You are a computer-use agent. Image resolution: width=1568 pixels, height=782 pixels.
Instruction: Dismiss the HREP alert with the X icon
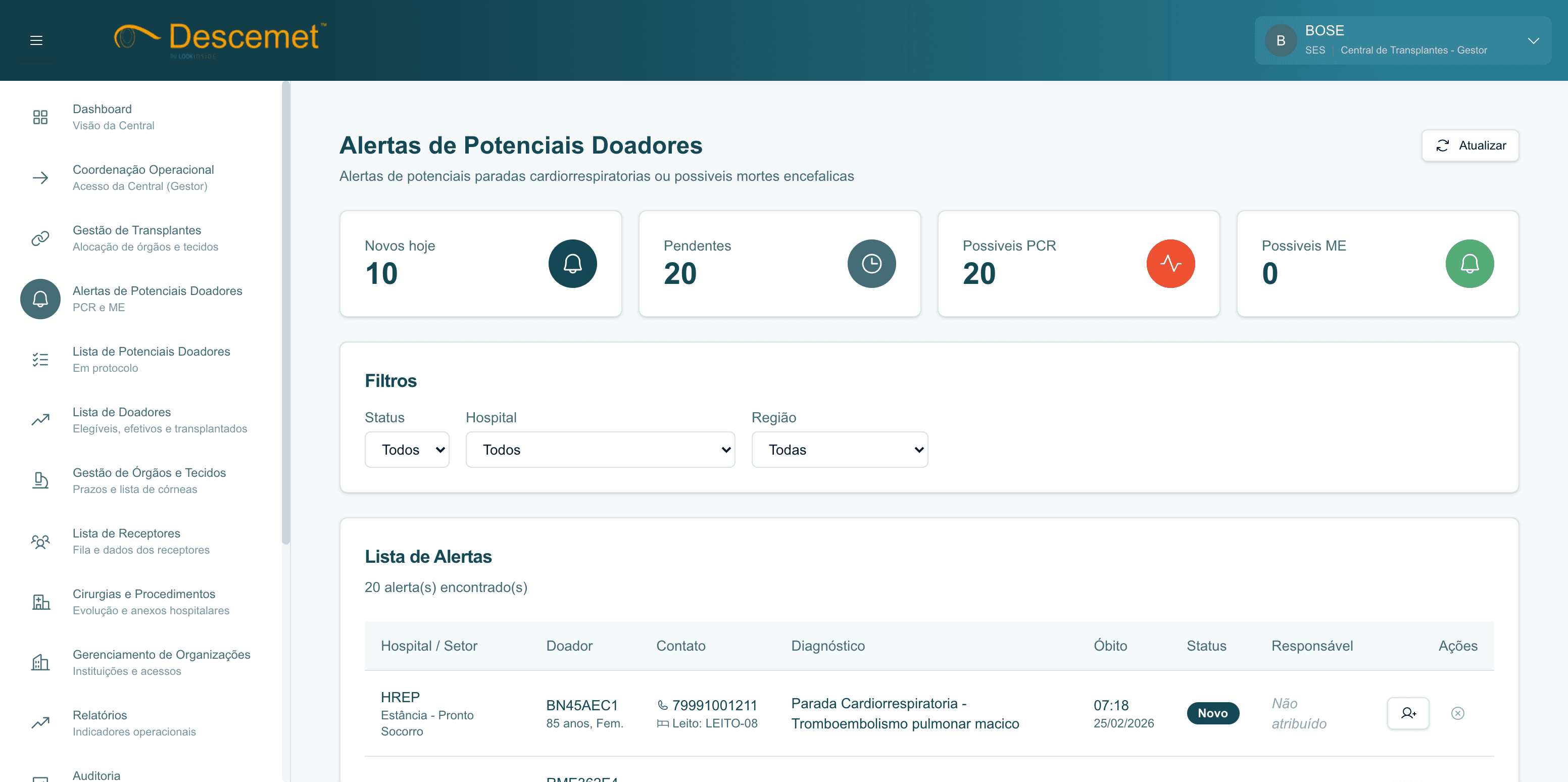(x=1457, y=713)
